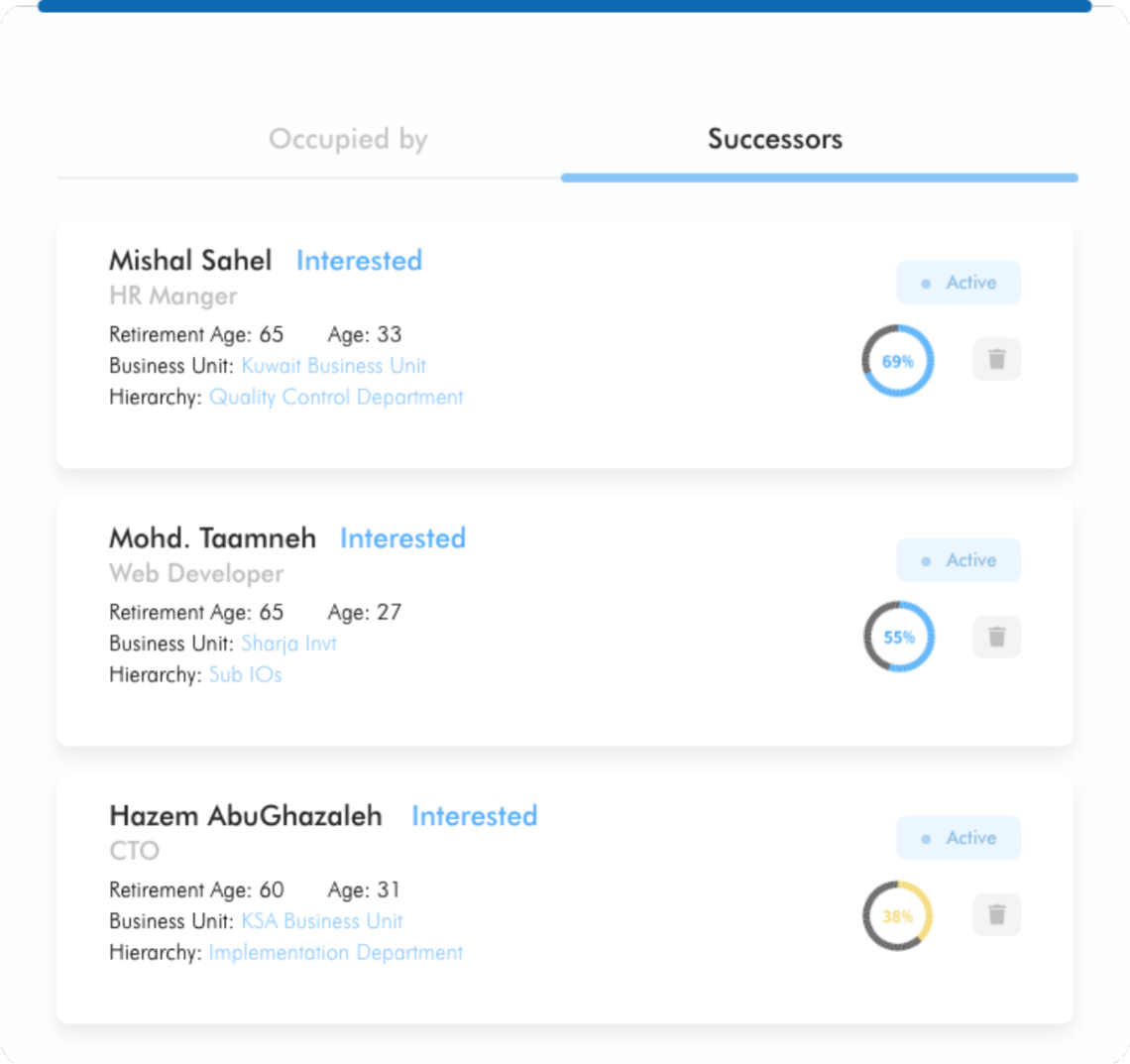Viewport: 1130px width, 1064px height.
Task: Open the Mohd. Taamneh successor name
Action: pyautogui.click(x=212, y=537)
